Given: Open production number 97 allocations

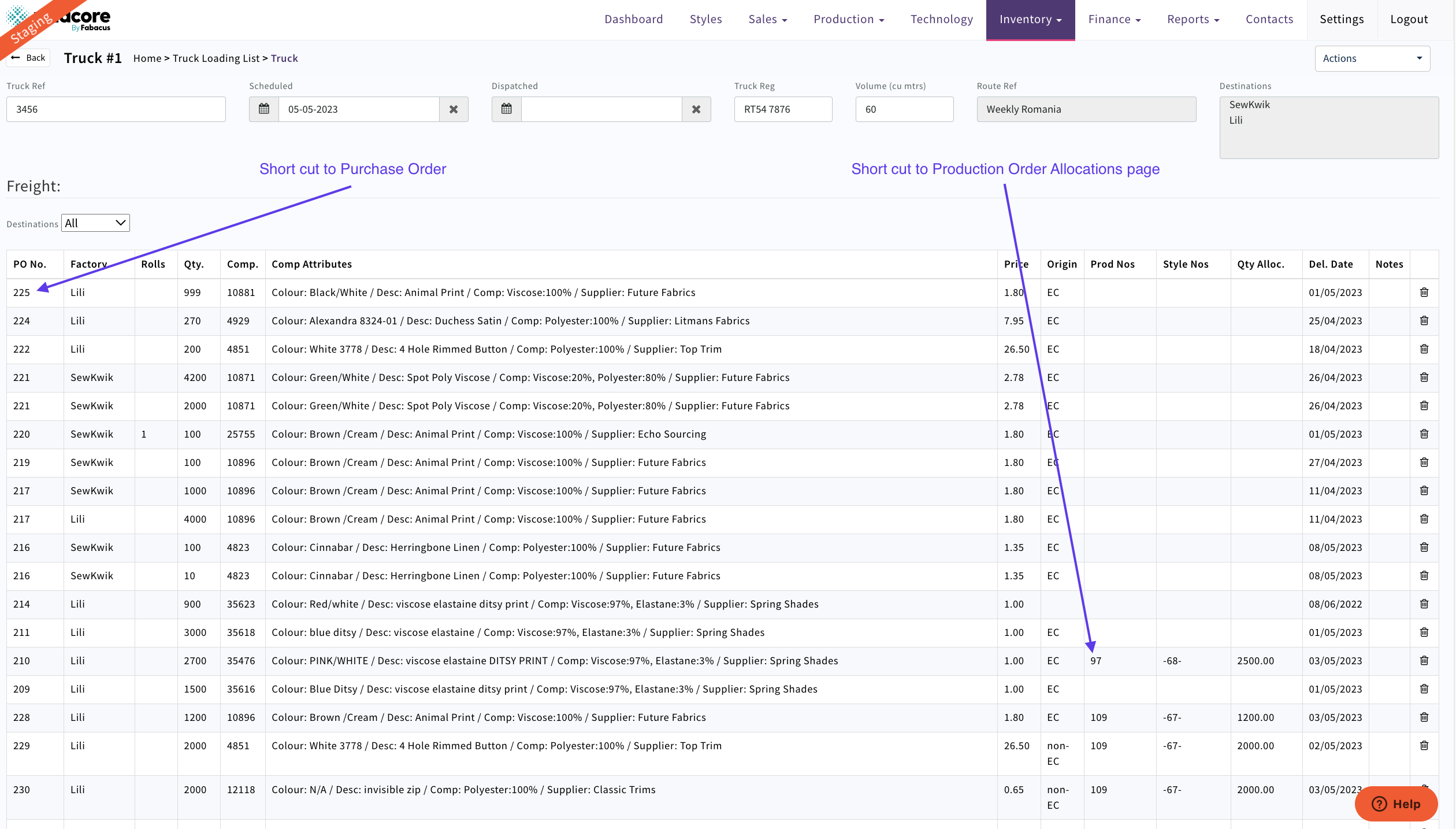Looking at the screenshot, I should click(x=1095, y=661).
